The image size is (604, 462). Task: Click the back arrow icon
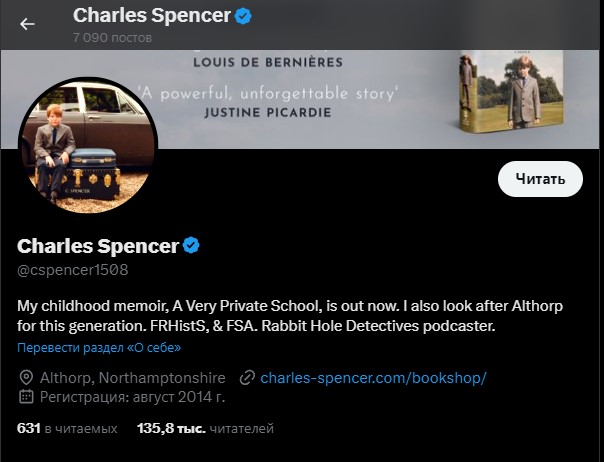(x=27, y=24)
